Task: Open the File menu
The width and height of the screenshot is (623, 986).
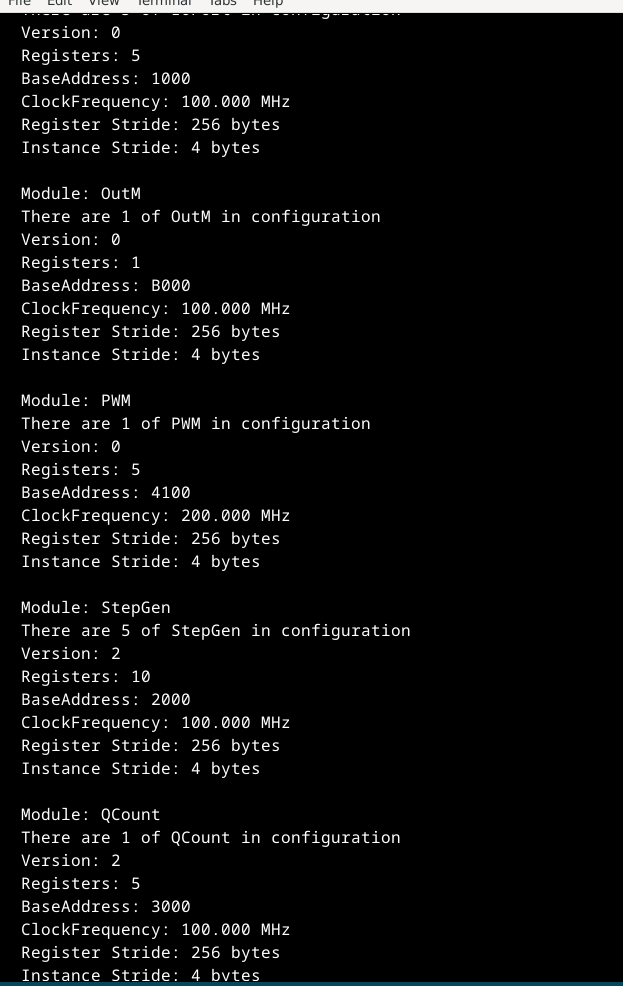Action: pyautogui.click(x=19, y=3)
